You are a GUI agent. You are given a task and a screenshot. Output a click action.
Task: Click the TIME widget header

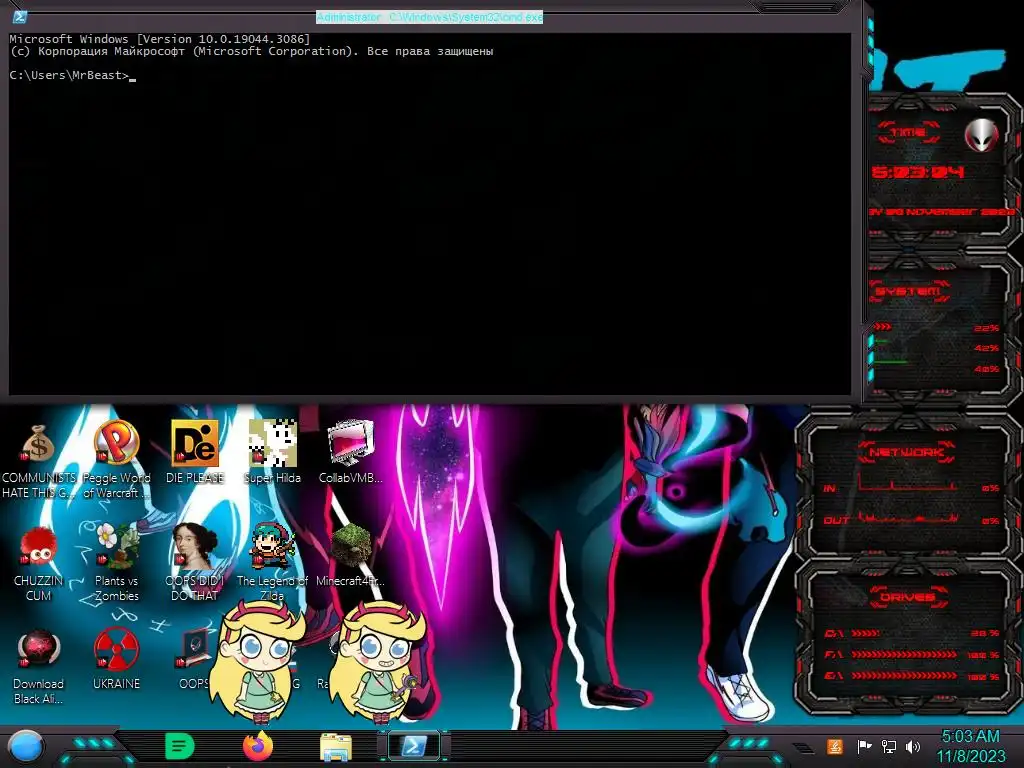[908, 133]
